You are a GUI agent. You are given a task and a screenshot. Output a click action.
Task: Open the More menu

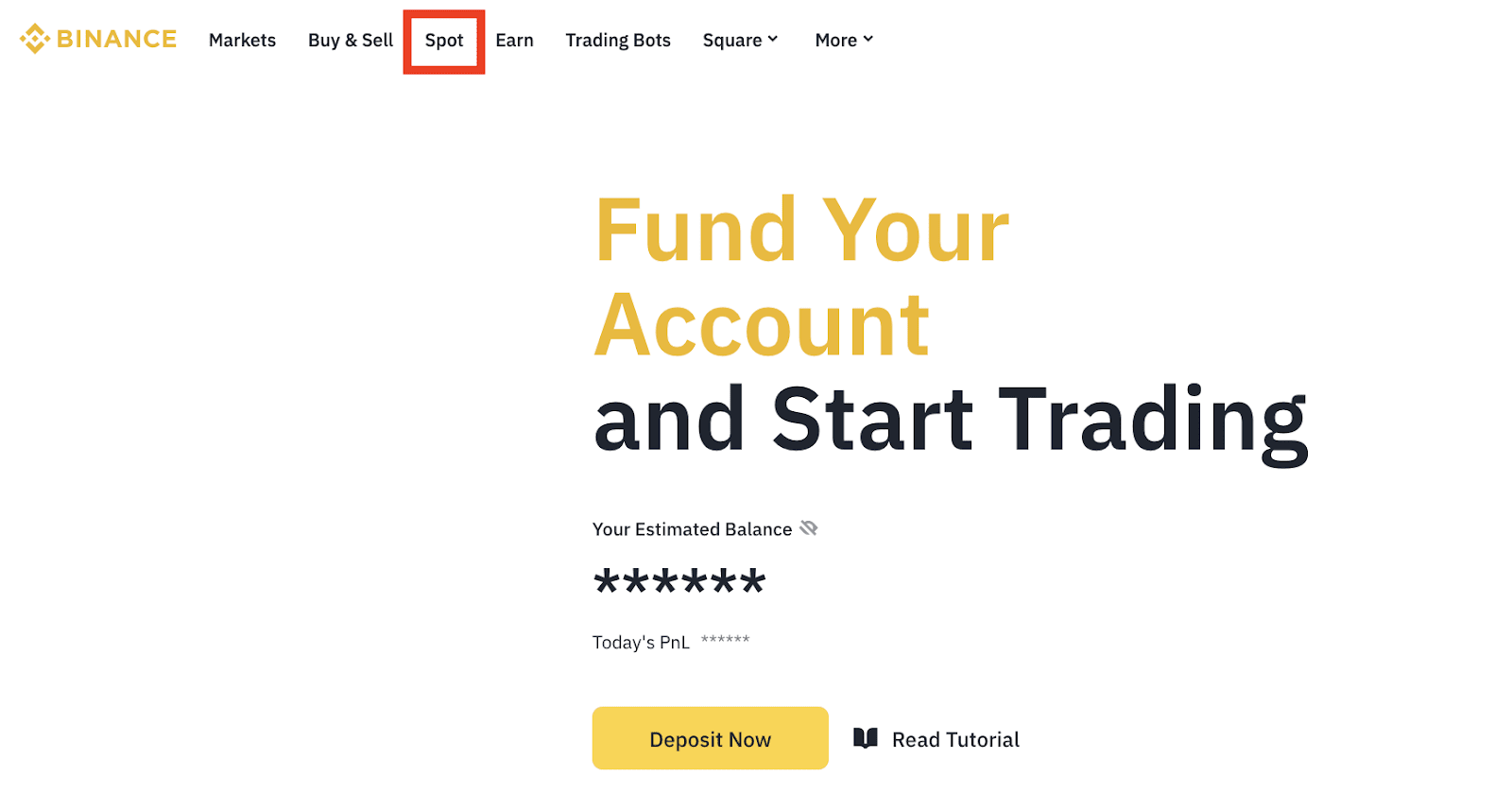pos(836,40)
